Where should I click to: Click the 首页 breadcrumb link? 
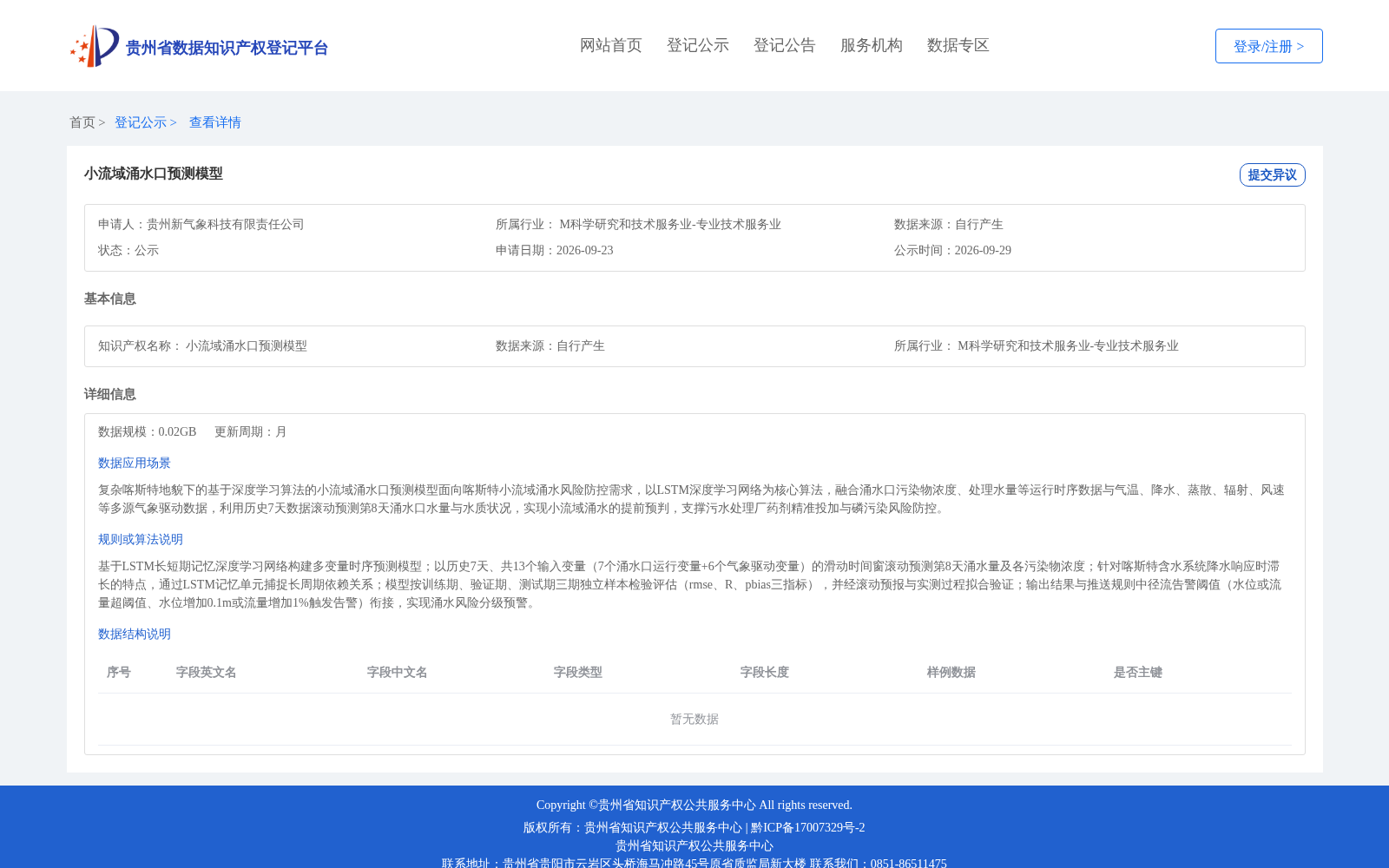82,122
